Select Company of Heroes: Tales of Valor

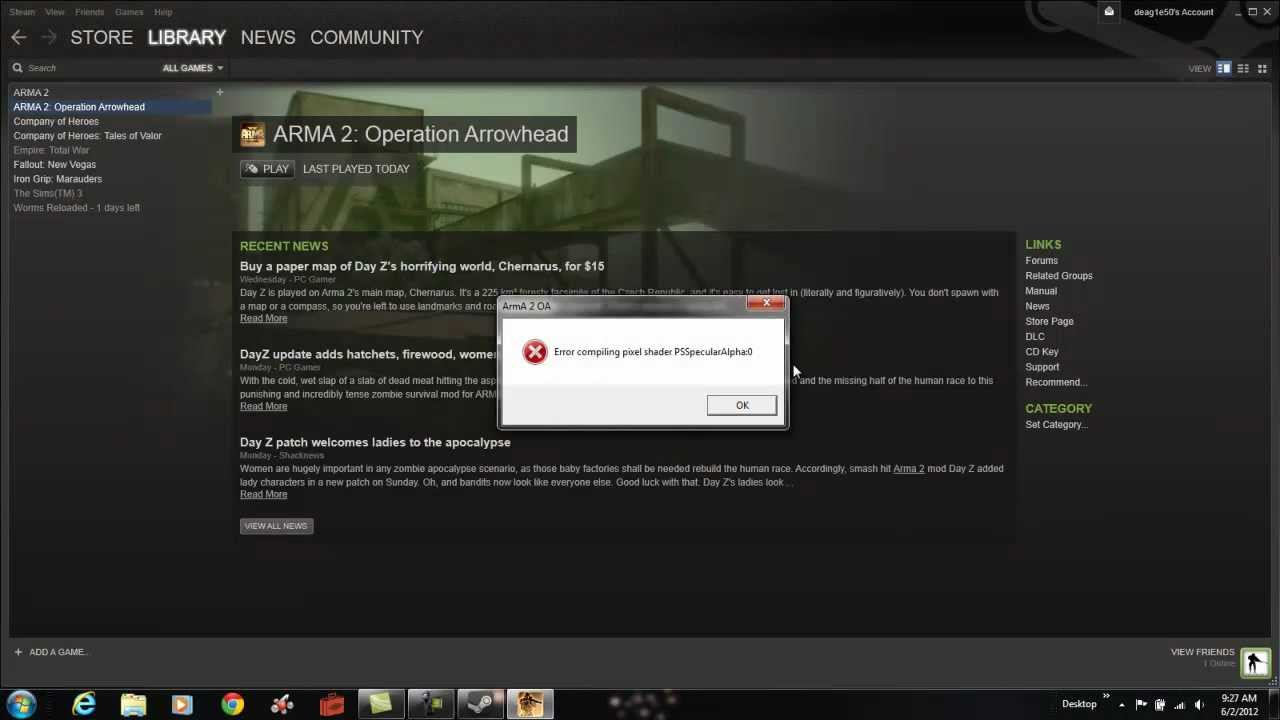(x=87, y=136)
